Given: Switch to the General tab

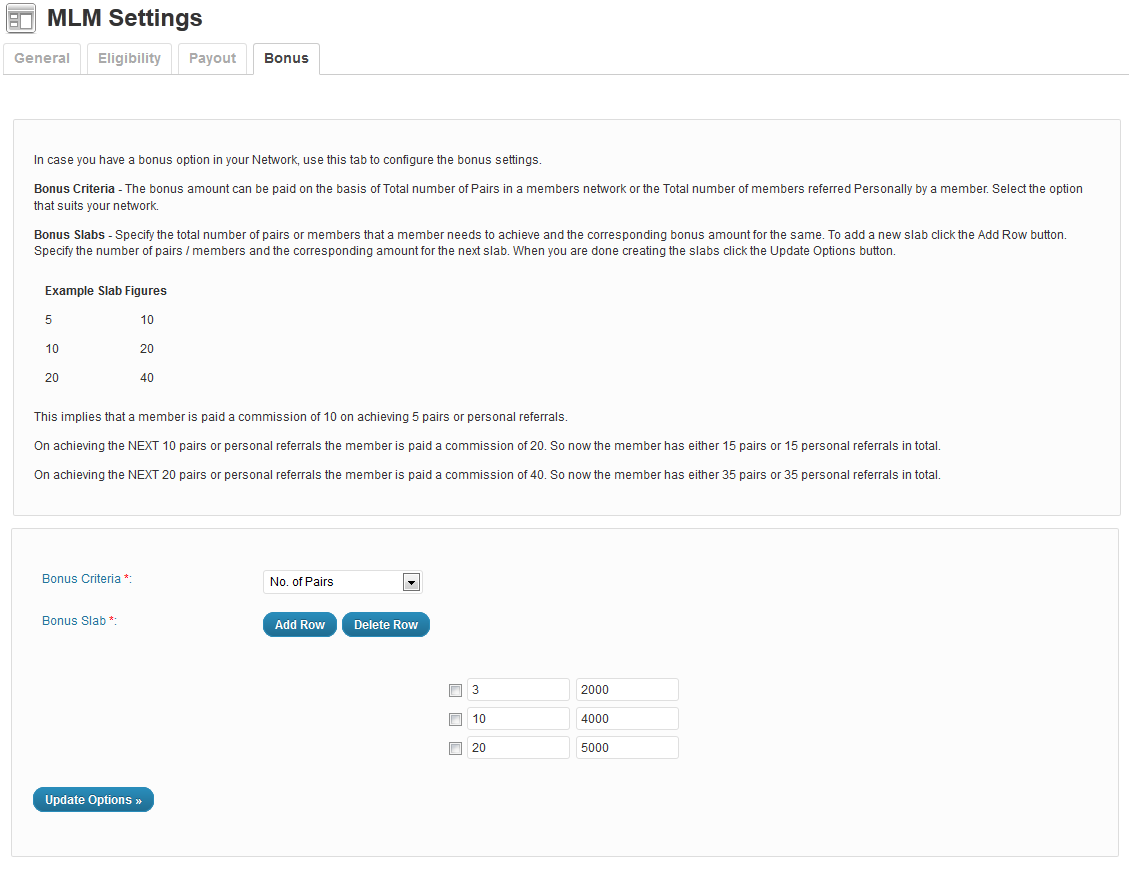Looking at the screenshot, I should (x=42, y=58).
